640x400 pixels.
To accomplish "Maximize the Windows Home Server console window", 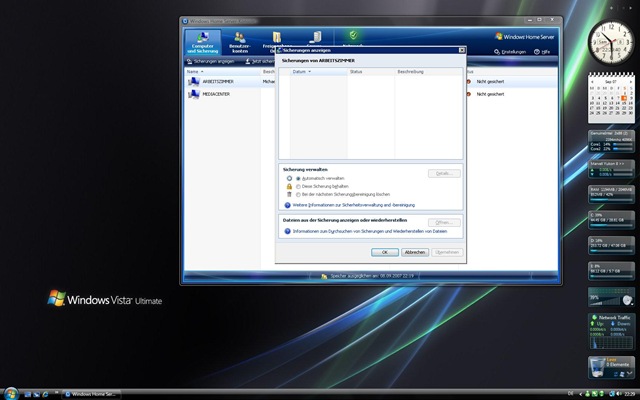I will (540, 20).
